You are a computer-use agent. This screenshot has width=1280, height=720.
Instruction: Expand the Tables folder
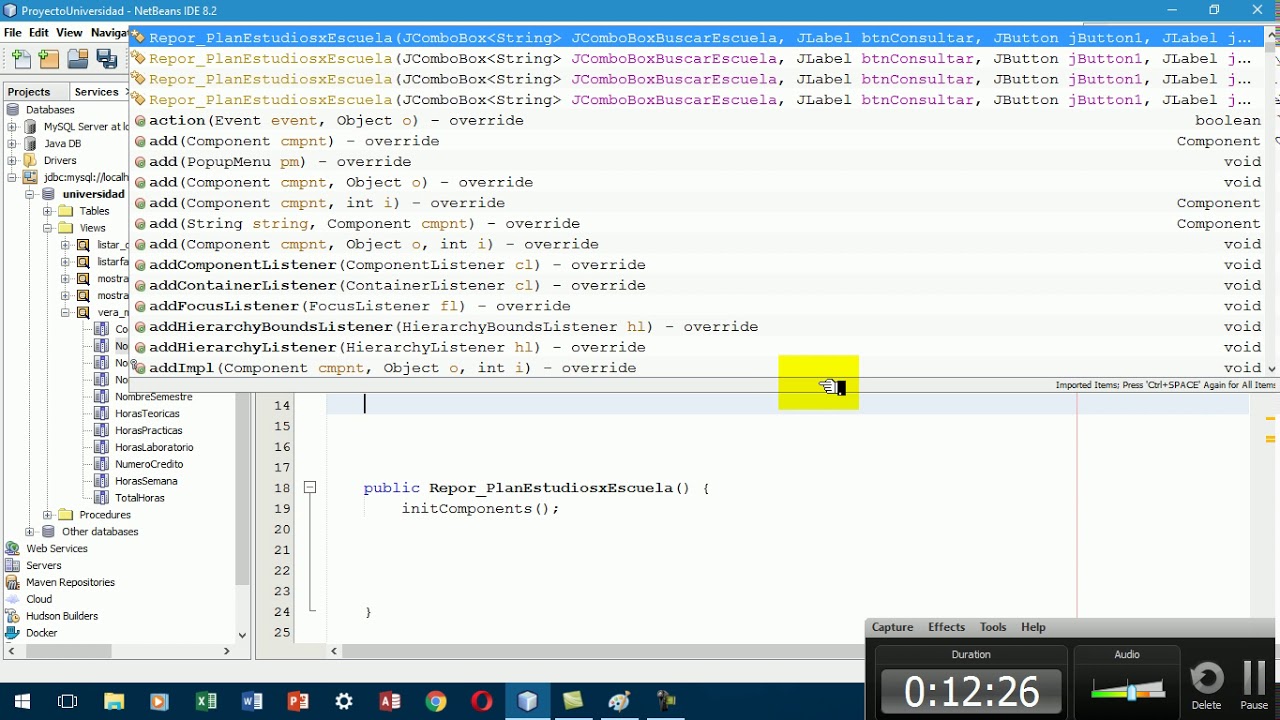point(47,211)
